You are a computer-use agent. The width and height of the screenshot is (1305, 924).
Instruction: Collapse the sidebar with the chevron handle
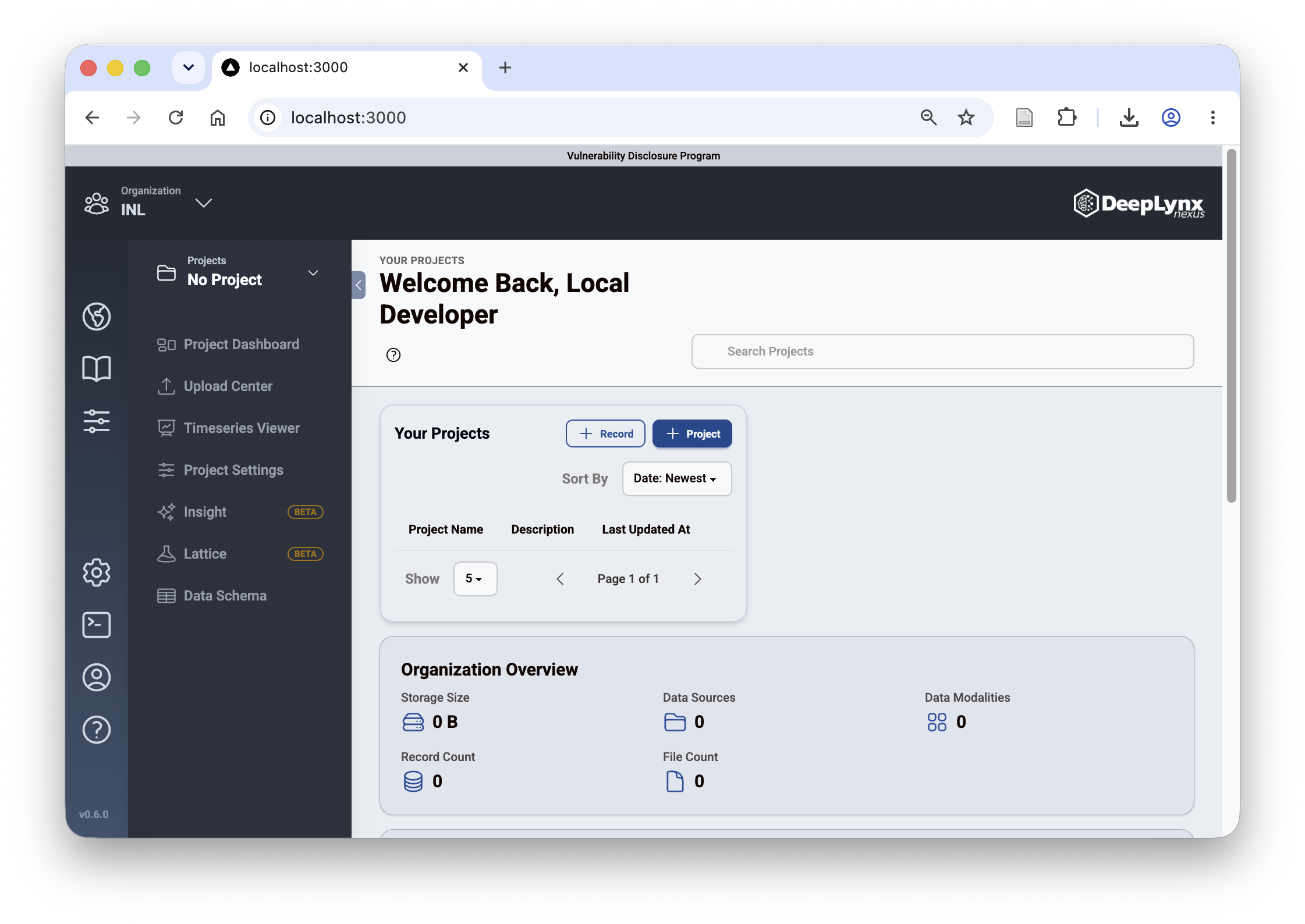click(359, 285)
